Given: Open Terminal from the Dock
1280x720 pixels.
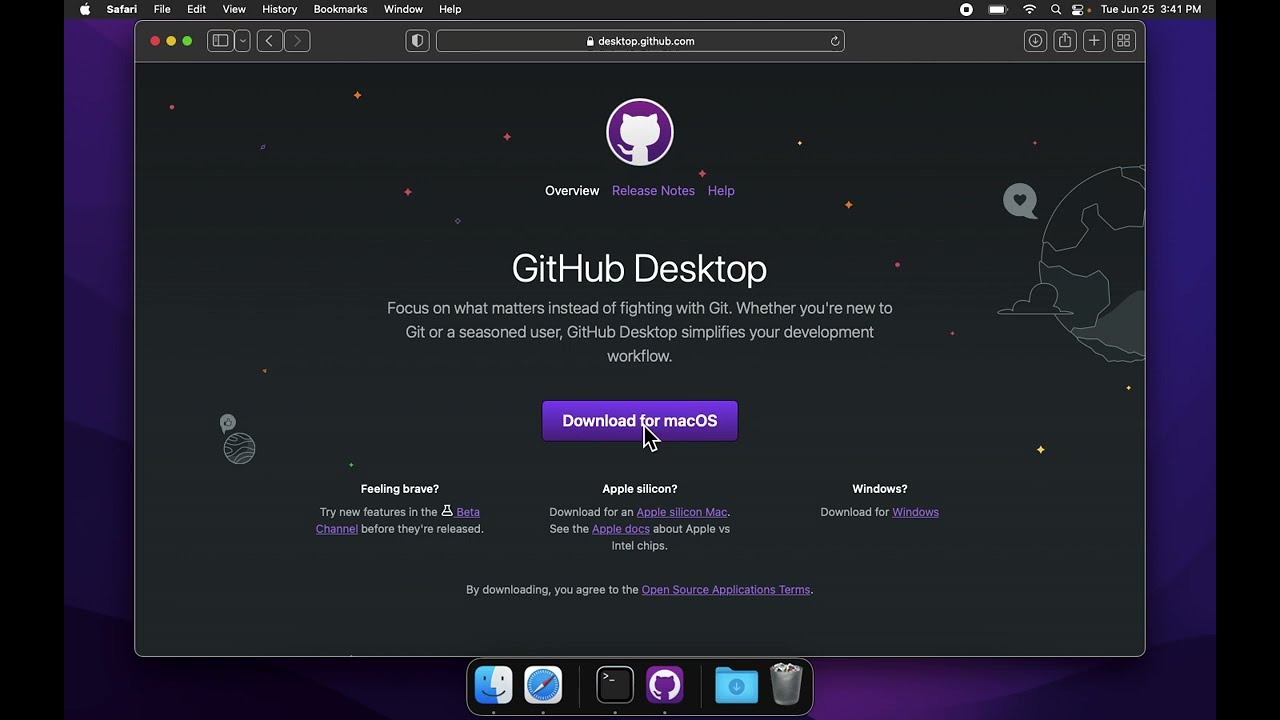Looking at the screenshot, I should (x=615, y=686).
